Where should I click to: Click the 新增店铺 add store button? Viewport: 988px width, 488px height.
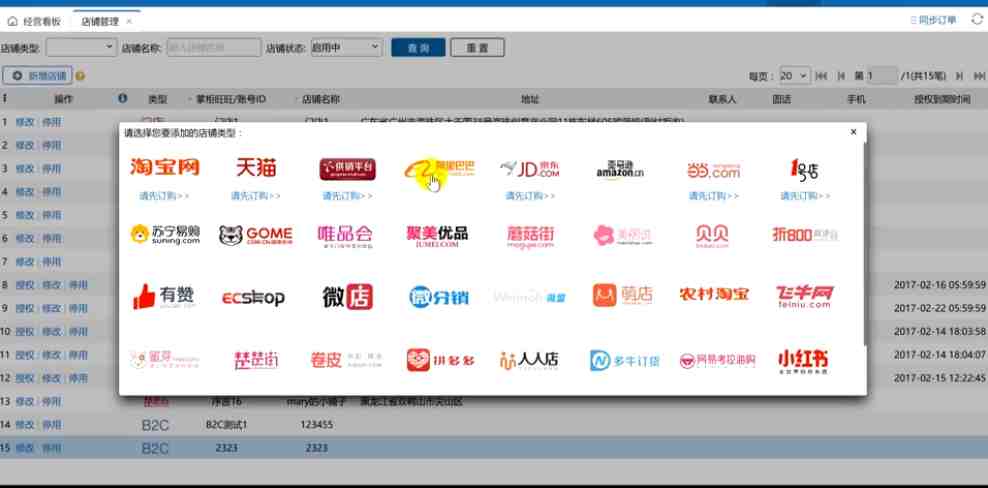tap(37, 76)
